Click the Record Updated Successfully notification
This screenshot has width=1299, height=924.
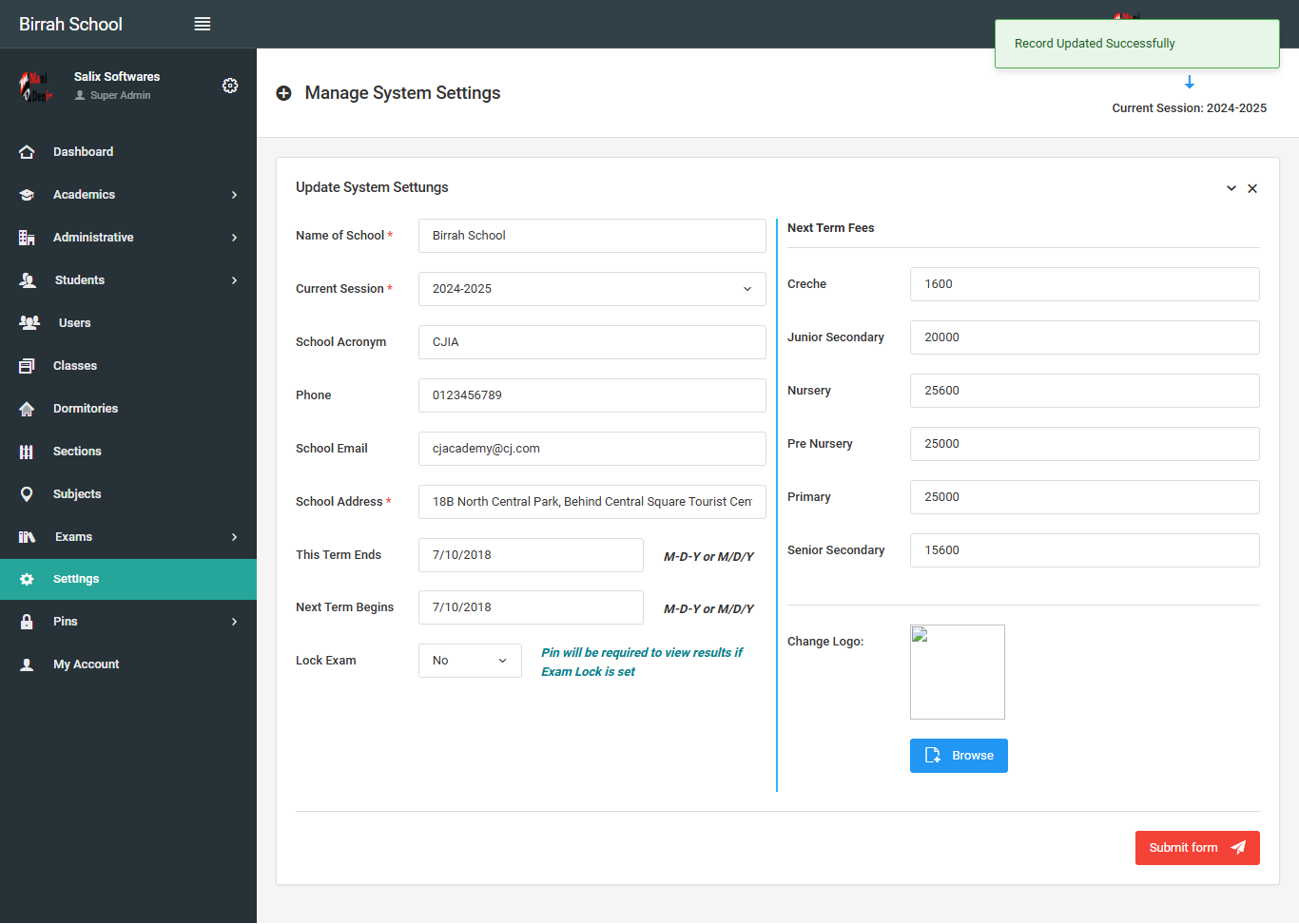point(1137,44)
